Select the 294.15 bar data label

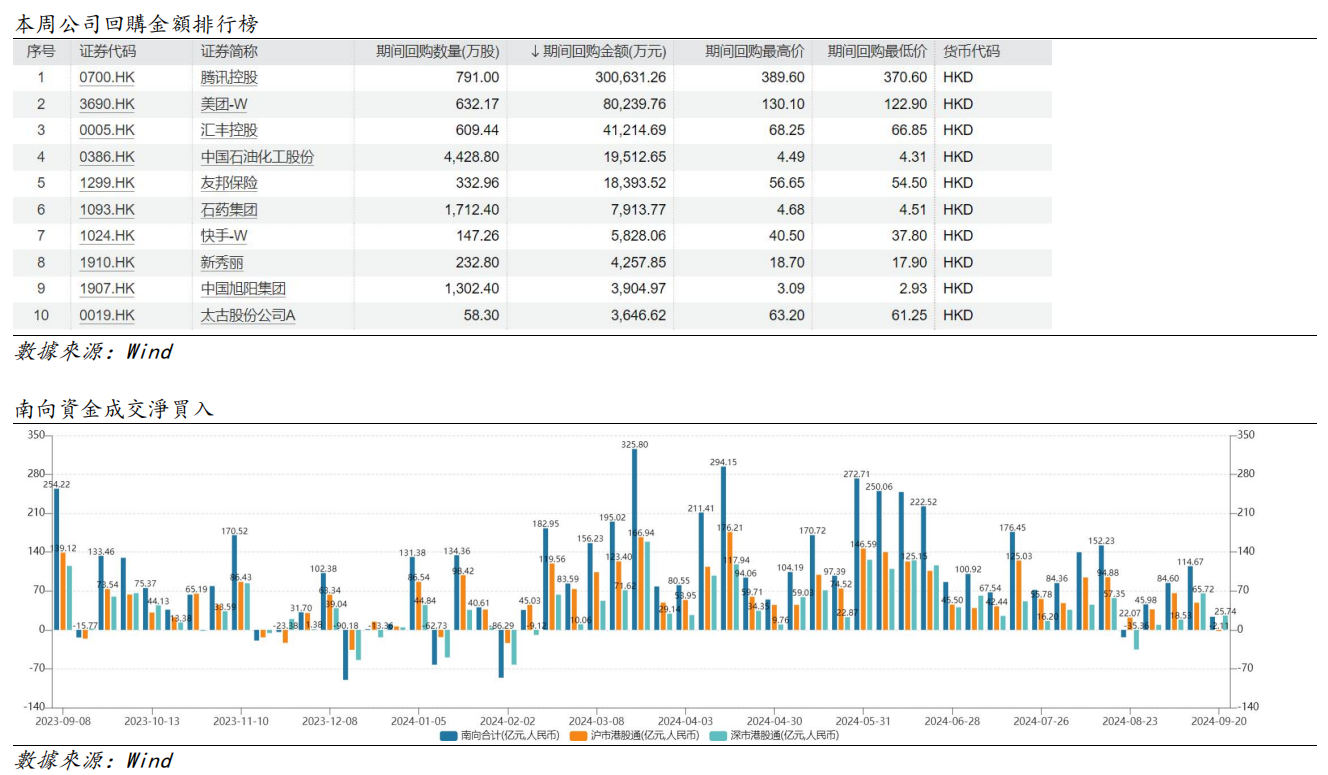(x=723, y=462)
